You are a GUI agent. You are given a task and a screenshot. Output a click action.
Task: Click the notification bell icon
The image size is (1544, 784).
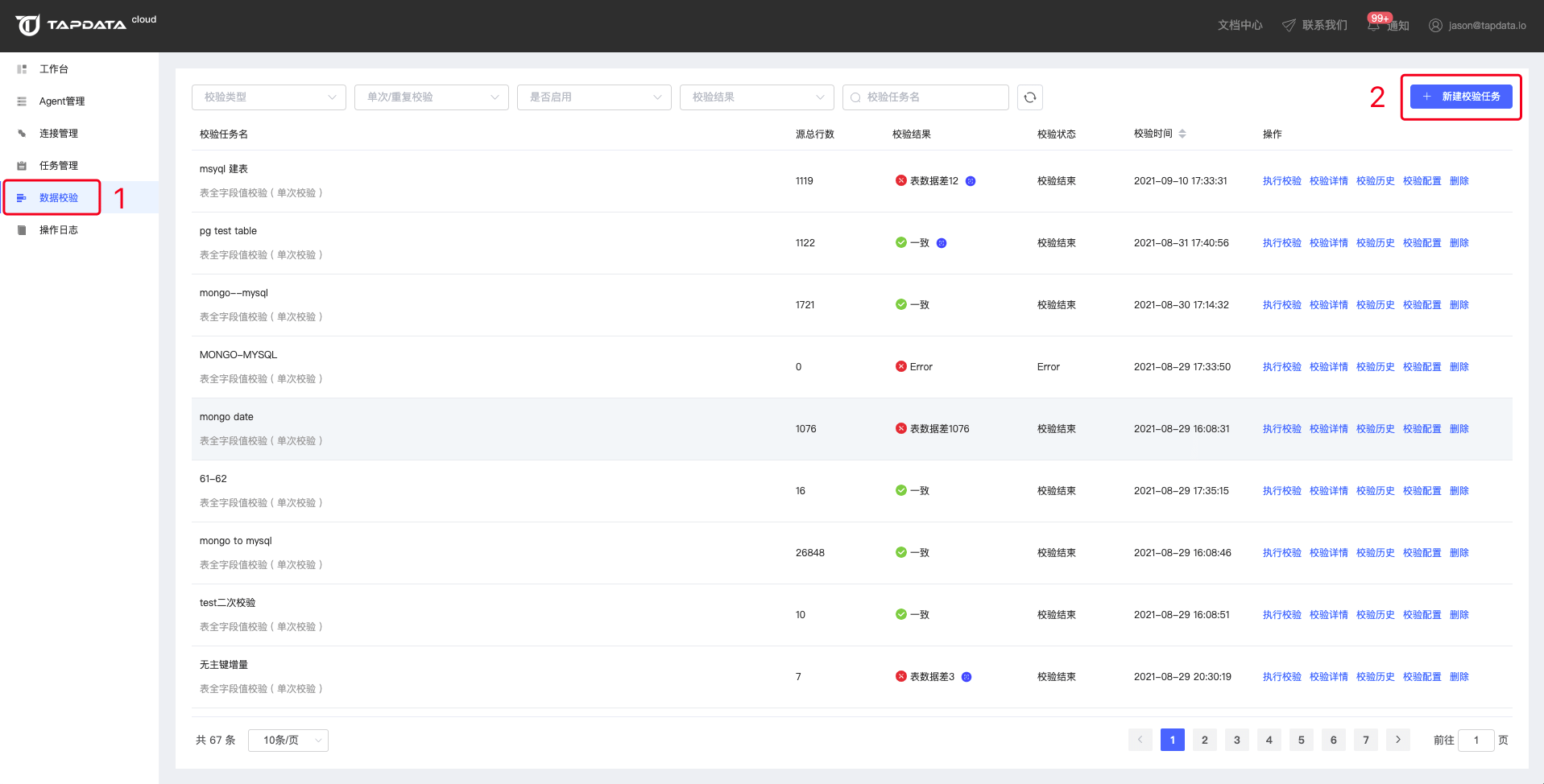pyautogui.click(x=1374, y=25)
